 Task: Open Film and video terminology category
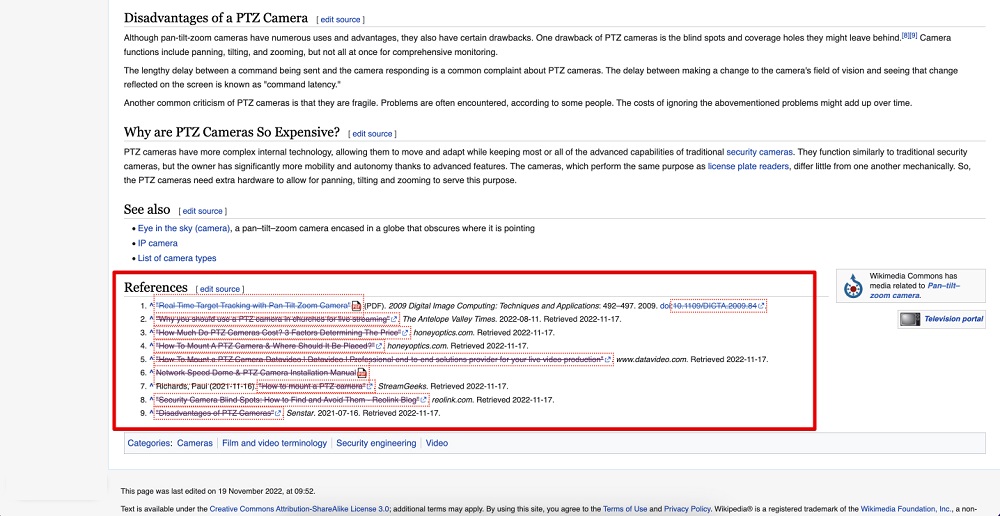click(275, 443)
